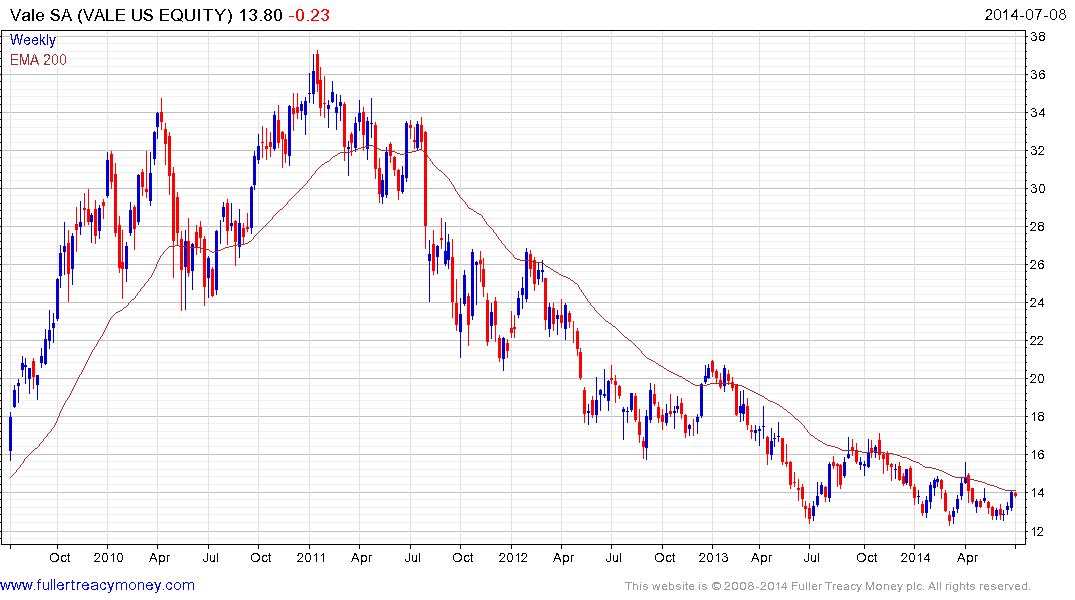
Task: Select the y-axis label '34'
Action: click(x=1038, y=112)
